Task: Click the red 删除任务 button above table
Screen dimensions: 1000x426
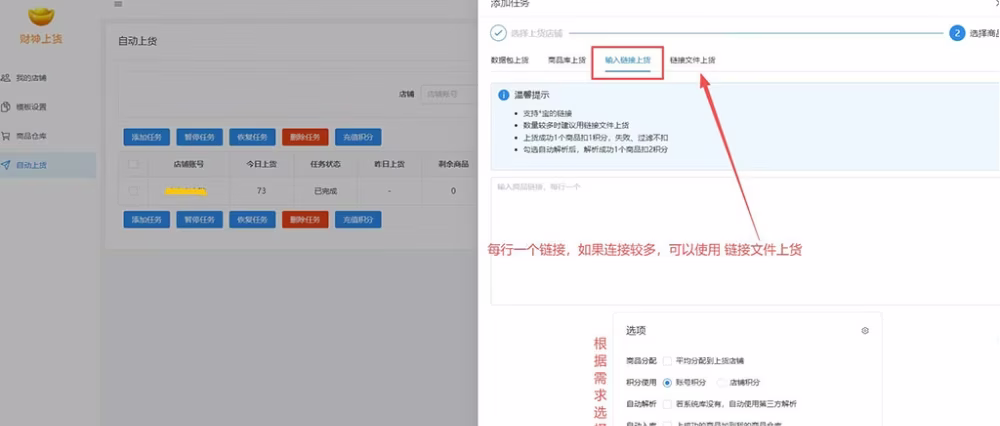Action: (305, 137)
